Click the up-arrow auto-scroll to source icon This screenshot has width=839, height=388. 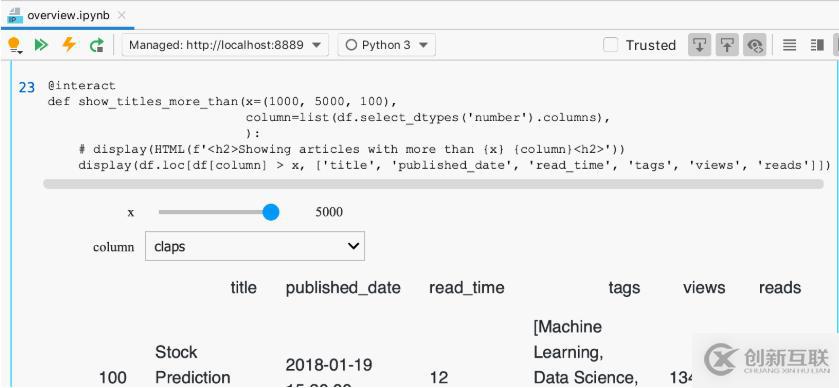point(727,45)
